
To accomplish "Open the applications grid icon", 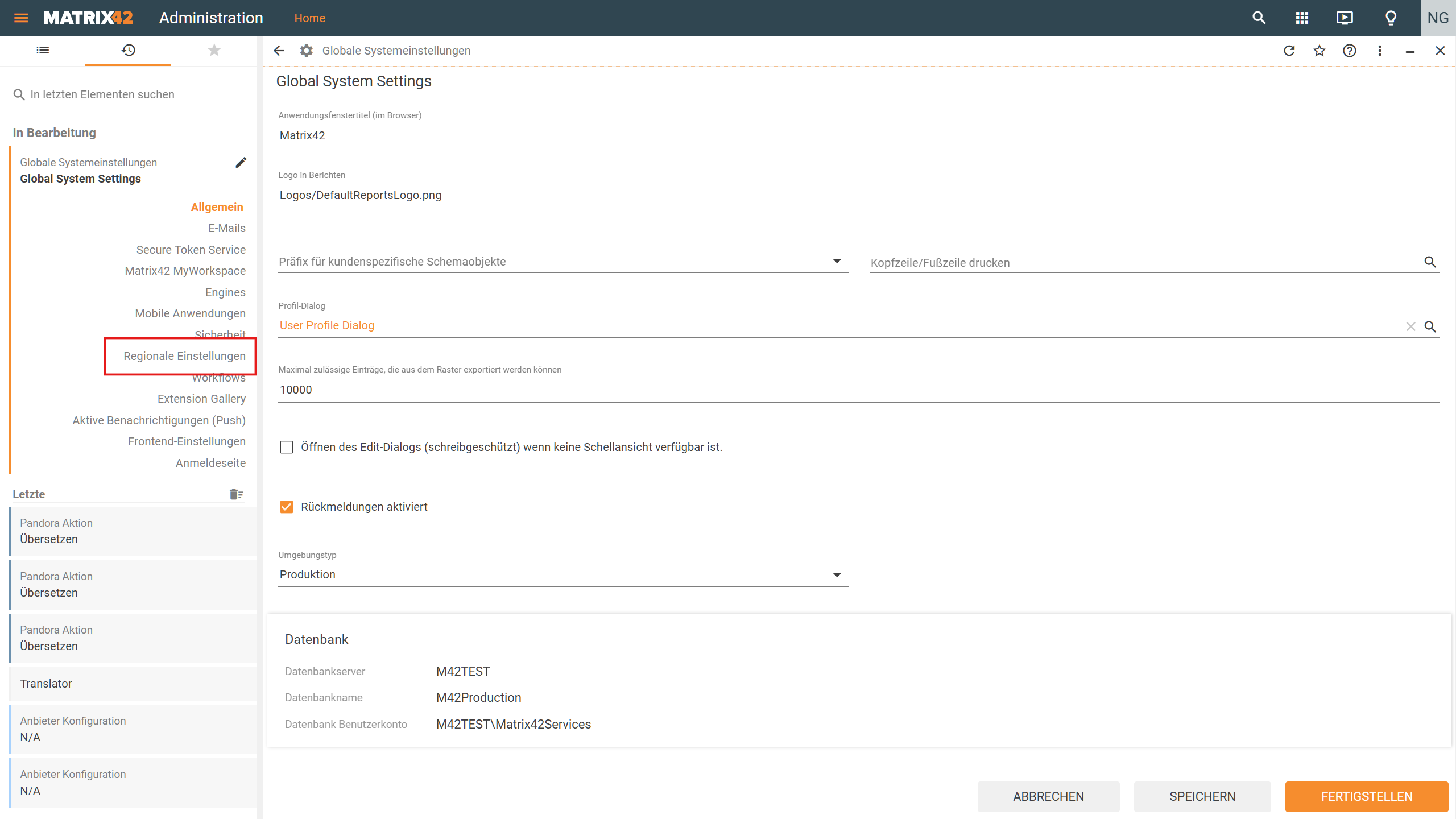I will [x=1302, y=18].
